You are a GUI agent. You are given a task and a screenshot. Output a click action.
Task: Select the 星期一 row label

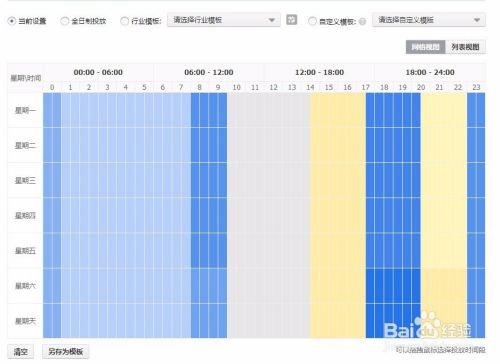25,110
